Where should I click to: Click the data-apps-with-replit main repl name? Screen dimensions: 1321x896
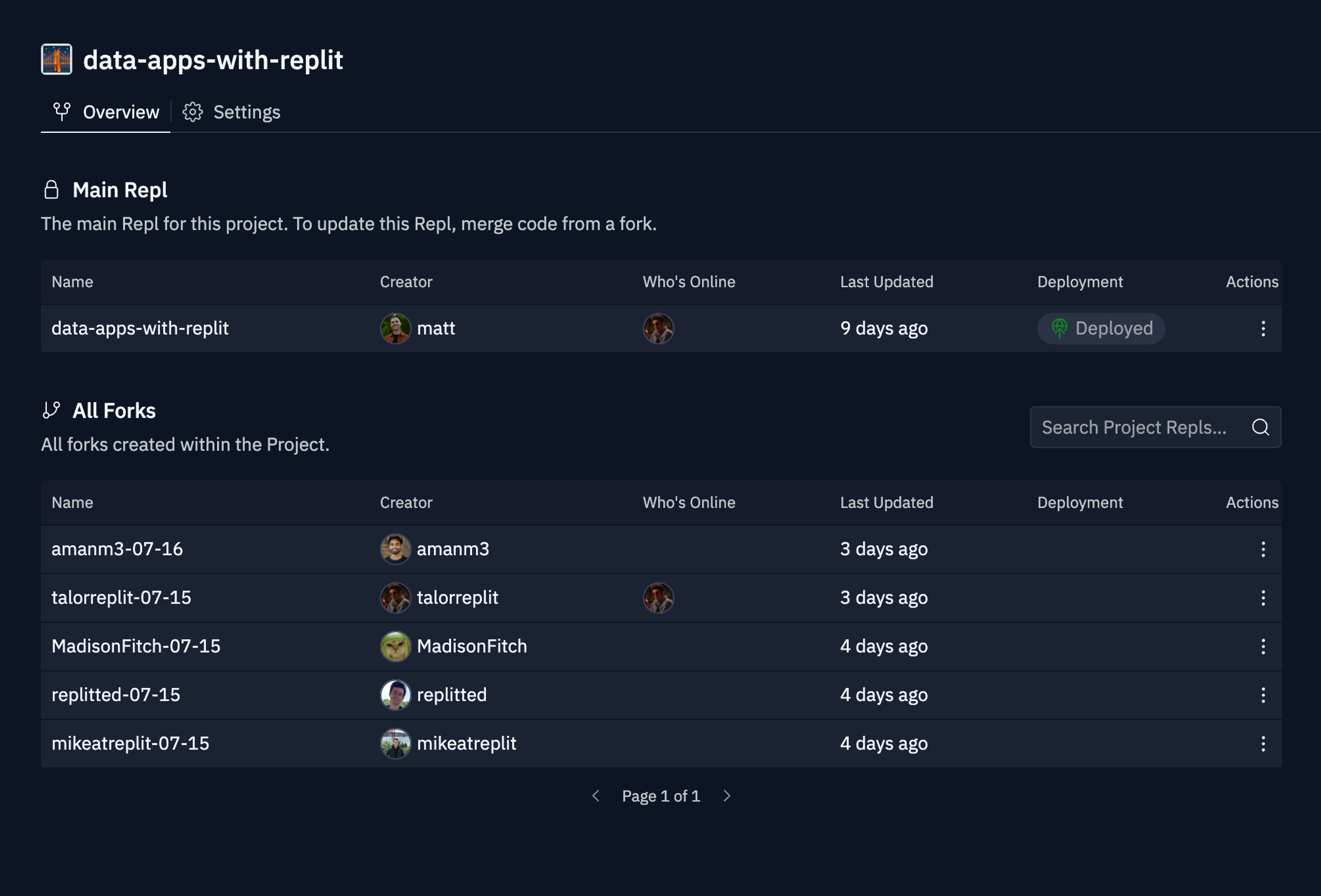(x=140, y=327)
